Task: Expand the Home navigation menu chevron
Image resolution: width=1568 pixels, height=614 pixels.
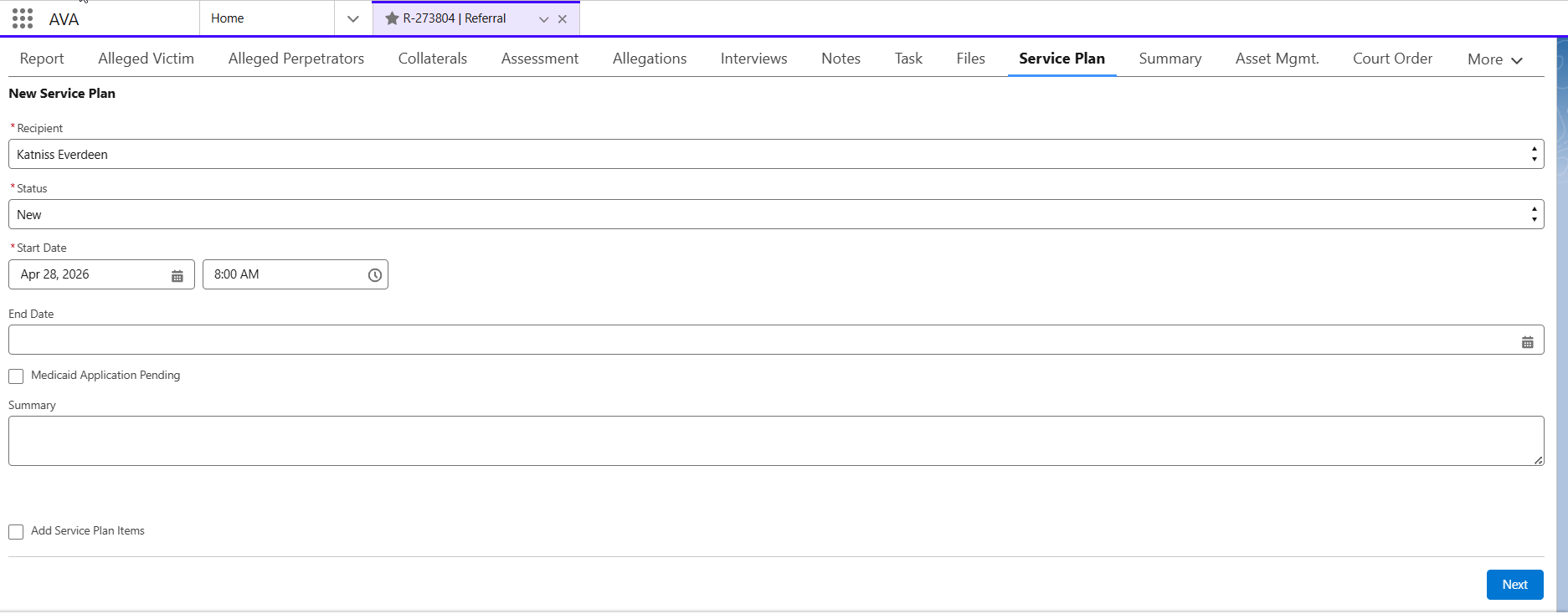Action: tap(353, 18)
